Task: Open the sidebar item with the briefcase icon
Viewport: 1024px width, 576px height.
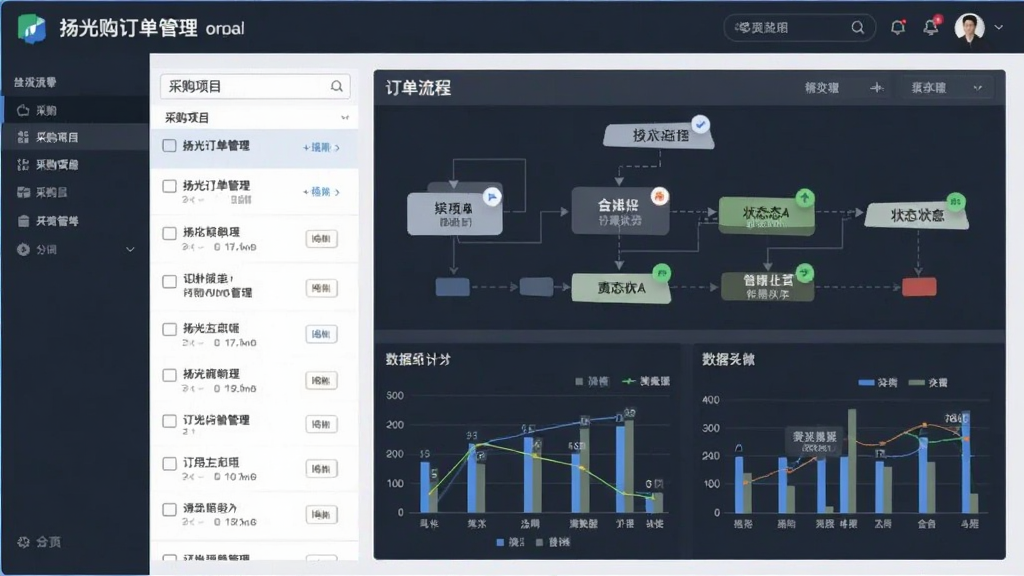Action: click(x=75, y=221)
